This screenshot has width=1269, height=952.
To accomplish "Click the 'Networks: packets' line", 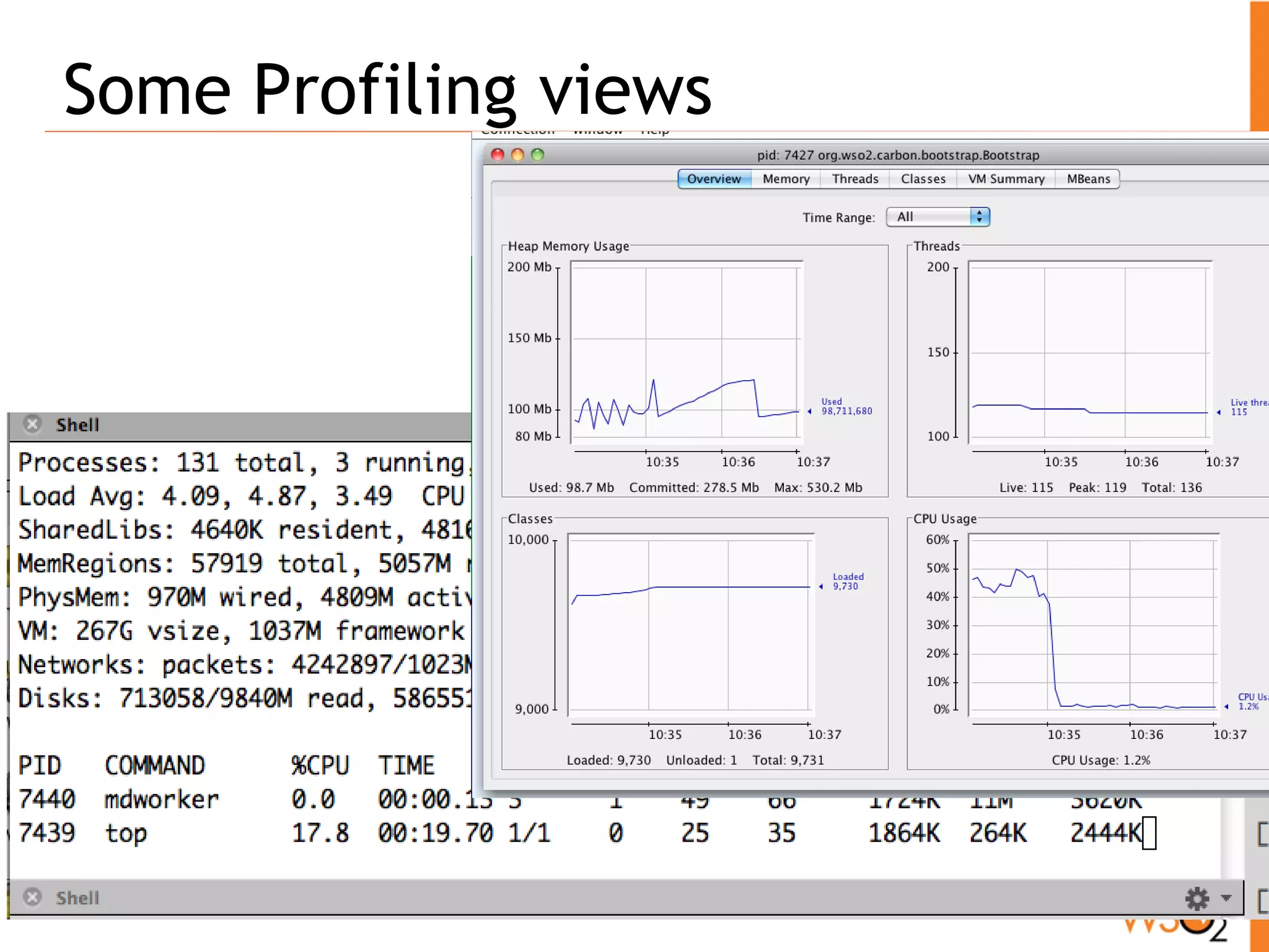I will coord(244,665).
